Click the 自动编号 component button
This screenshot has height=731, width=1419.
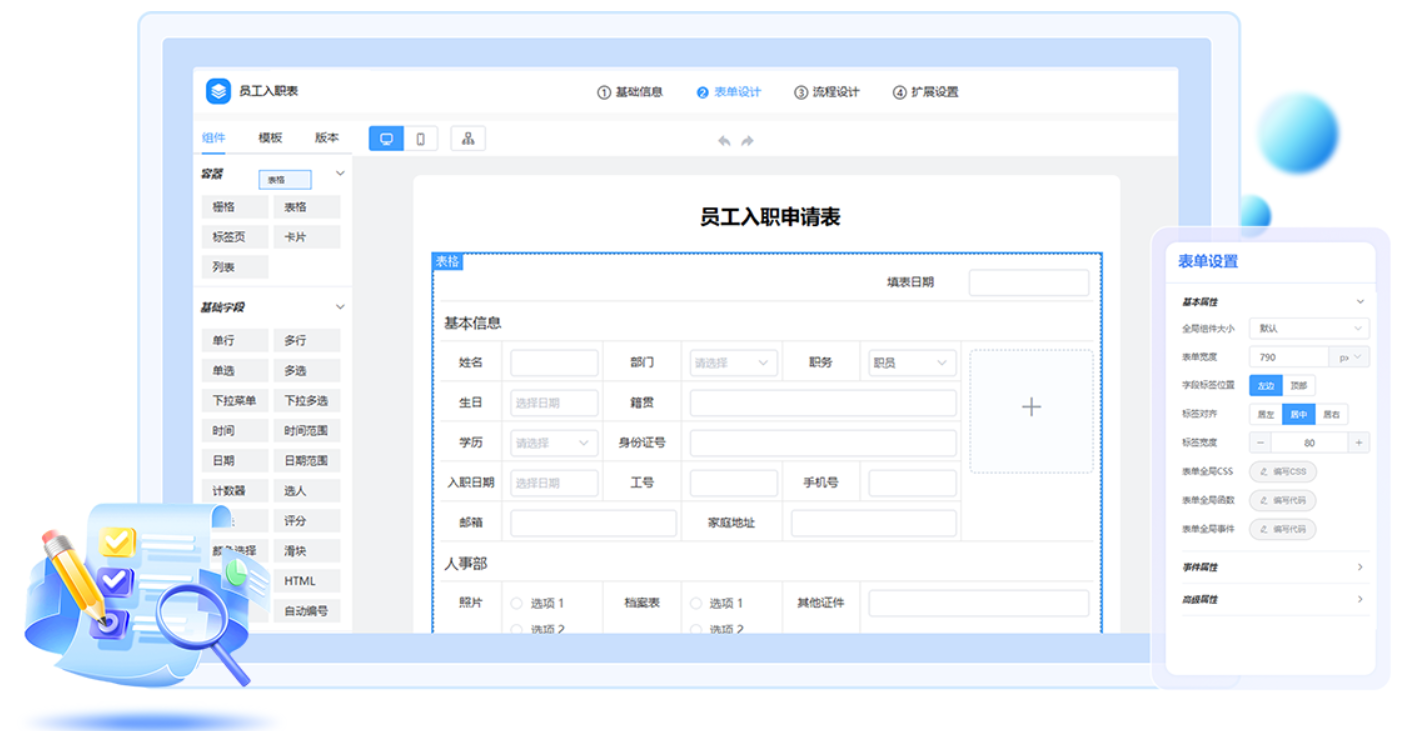[x=306, y=610]
